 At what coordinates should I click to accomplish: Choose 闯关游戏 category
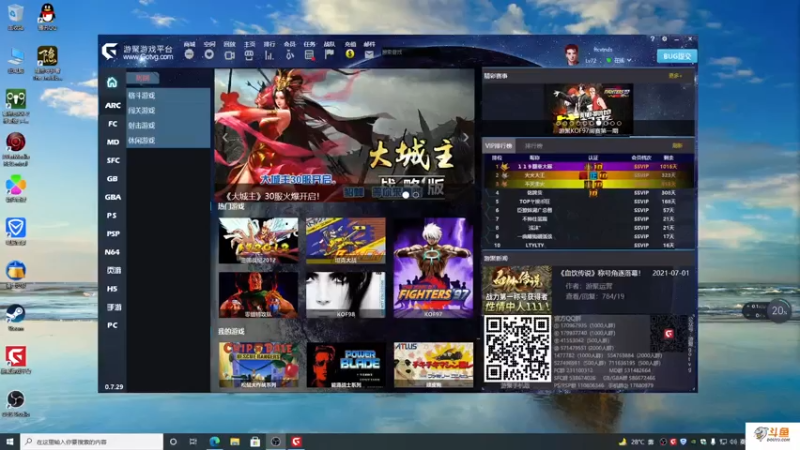(168, 110)
